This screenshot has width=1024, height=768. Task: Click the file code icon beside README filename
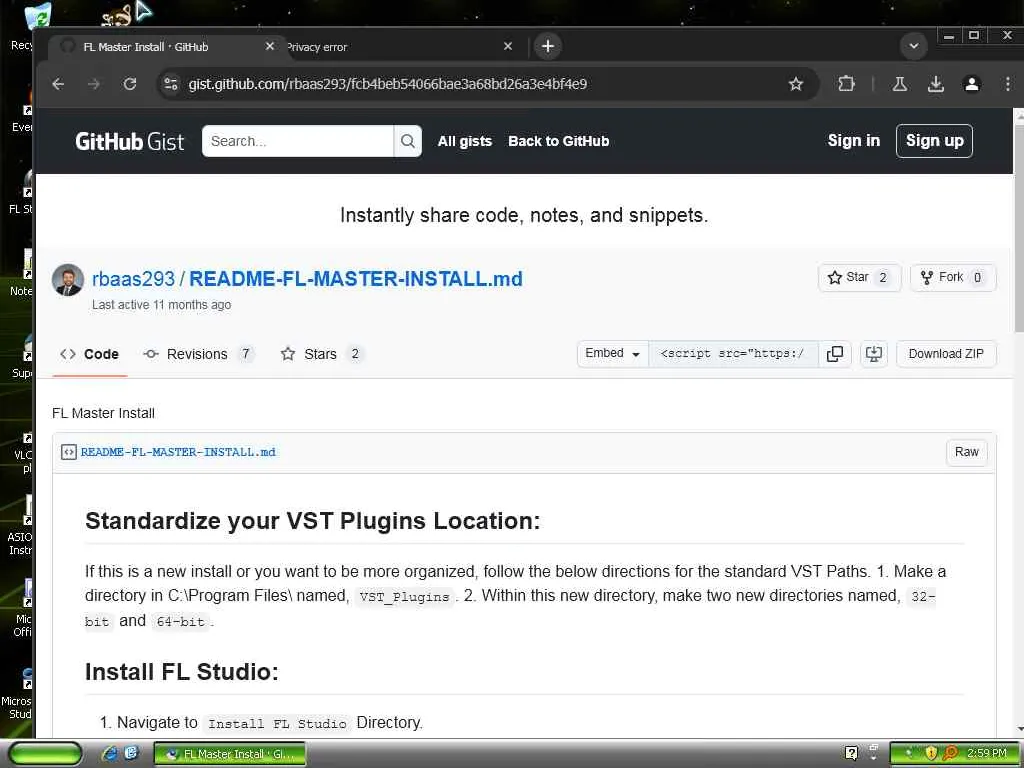coord(69,452)
